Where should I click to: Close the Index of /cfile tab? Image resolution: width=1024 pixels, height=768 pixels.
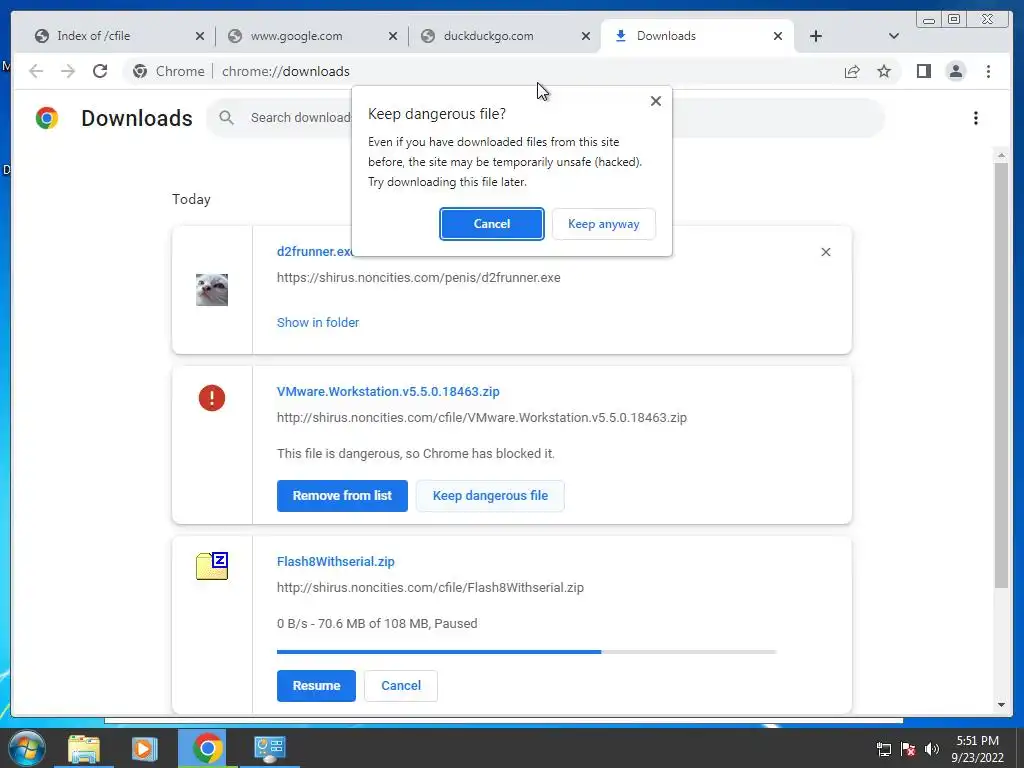click(200, 36)
